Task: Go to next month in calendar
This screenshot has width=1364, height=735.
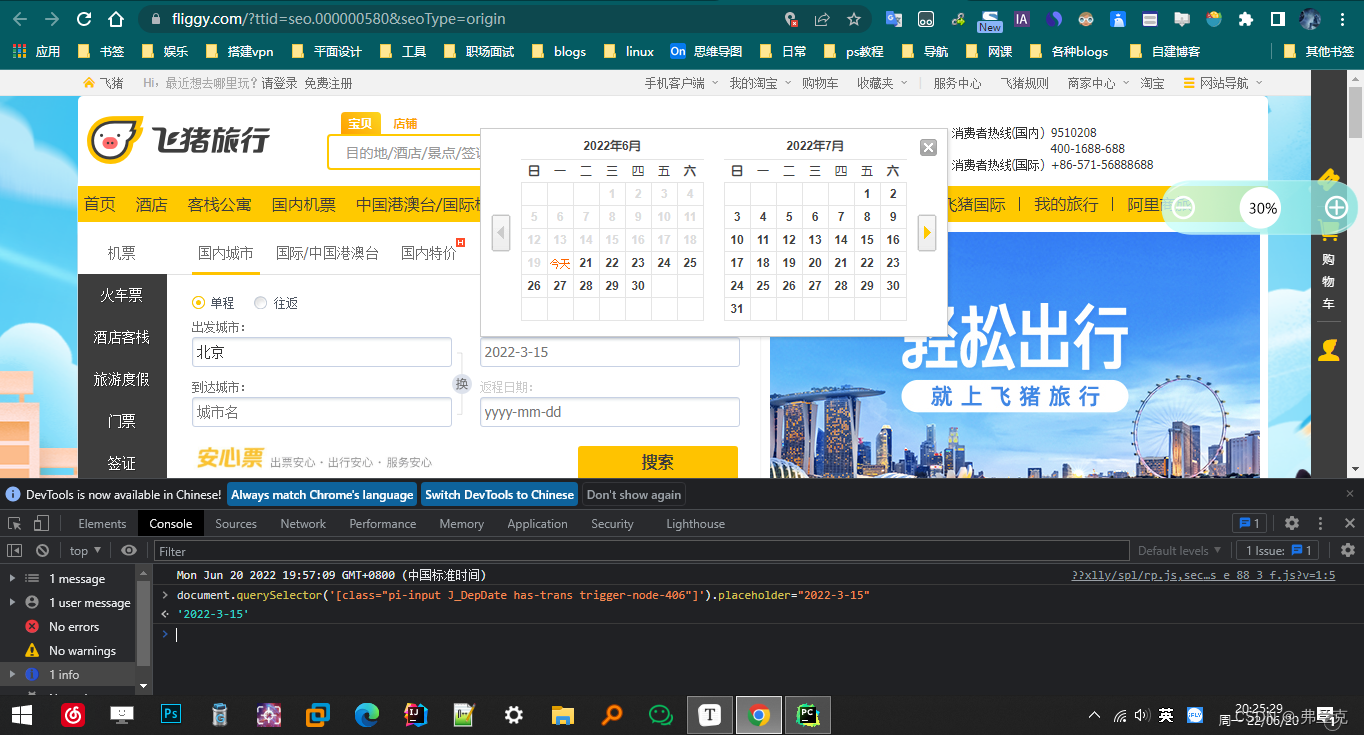Action: [x=927, y=233]
